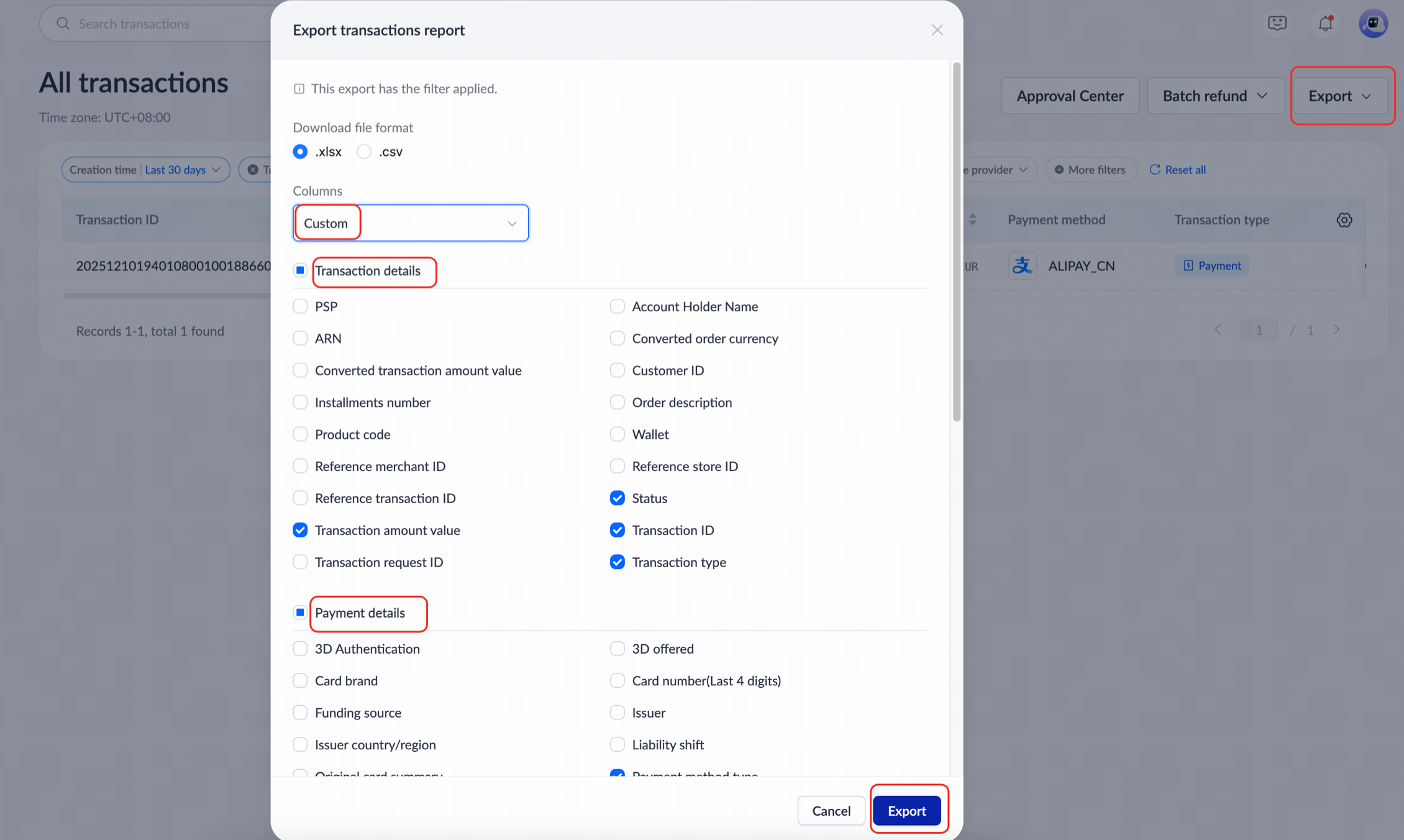Click the Reset all link

[x=1185, y=170]
